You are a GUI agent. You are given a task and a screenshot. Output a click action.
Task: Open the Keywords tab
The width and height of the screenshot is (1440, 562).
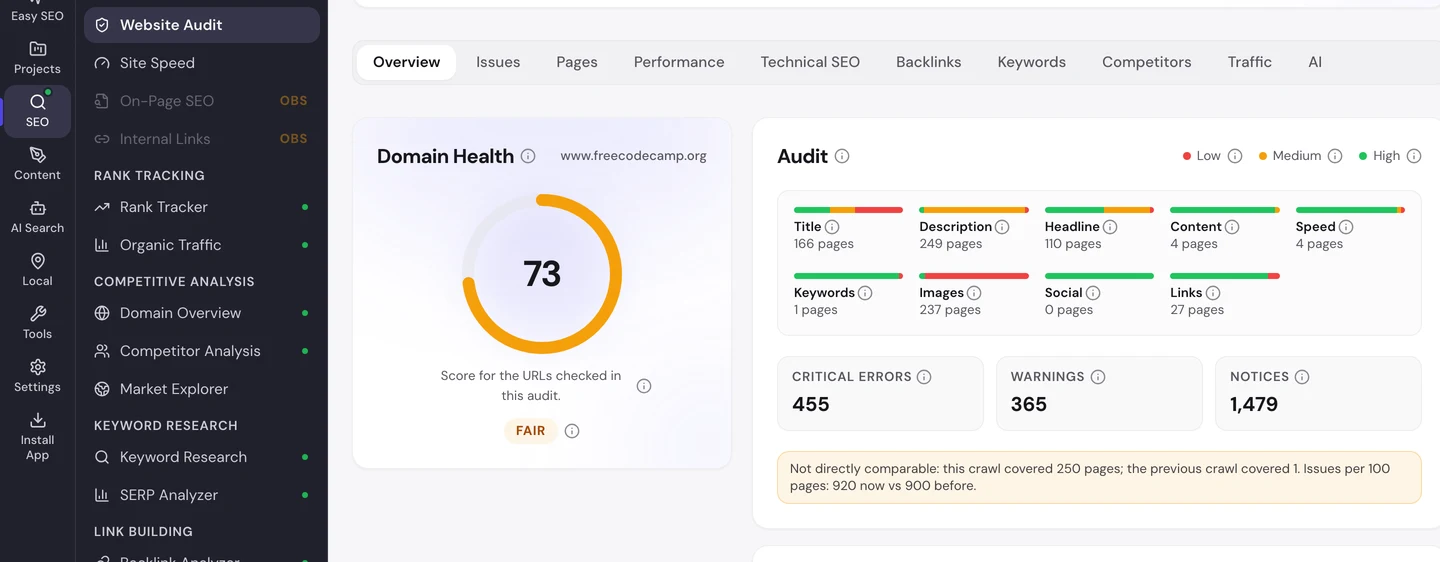point(1032,62)
